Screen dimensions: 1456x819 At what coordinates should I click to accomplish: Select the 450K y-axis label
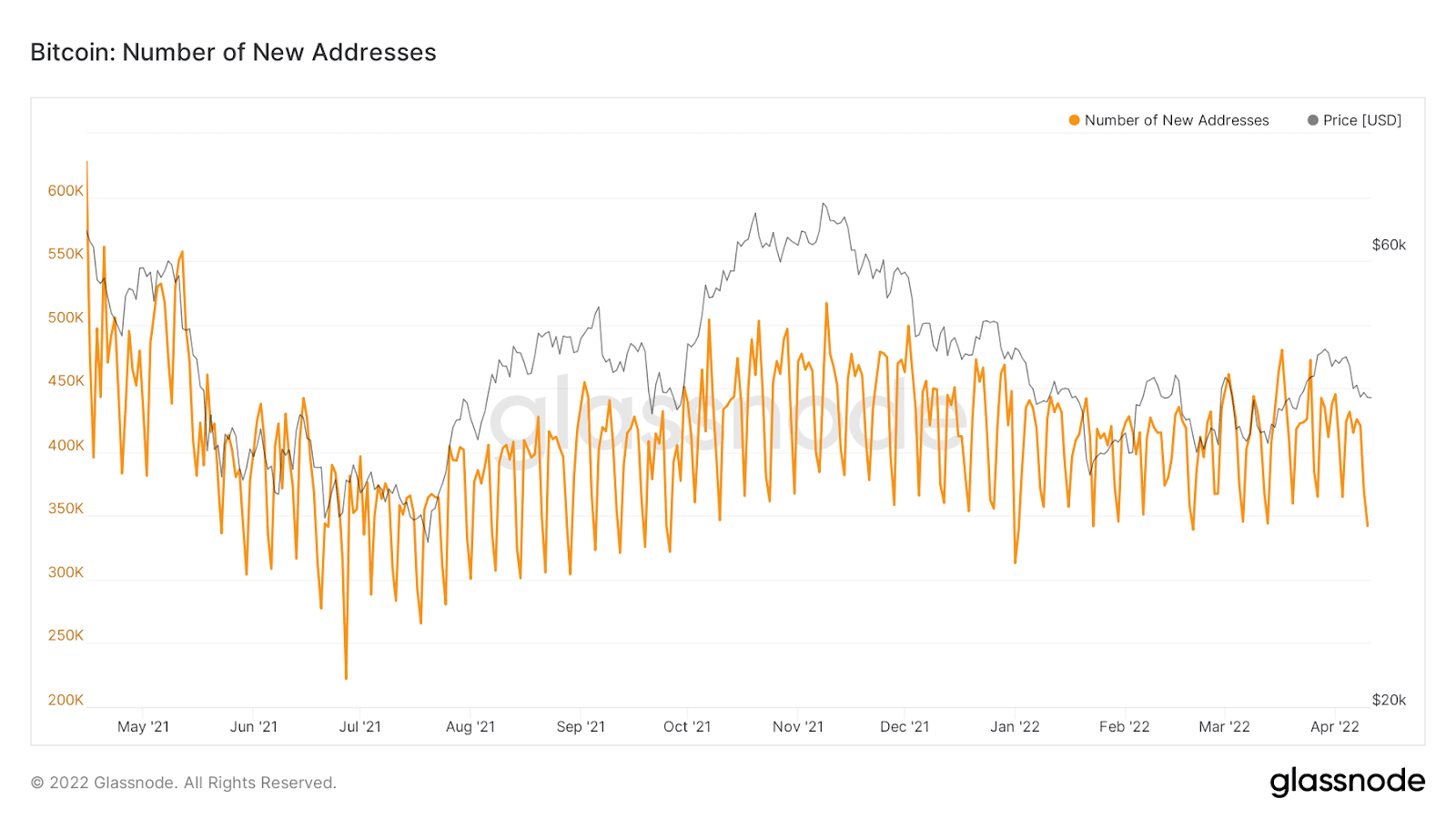tap(66, 381)
